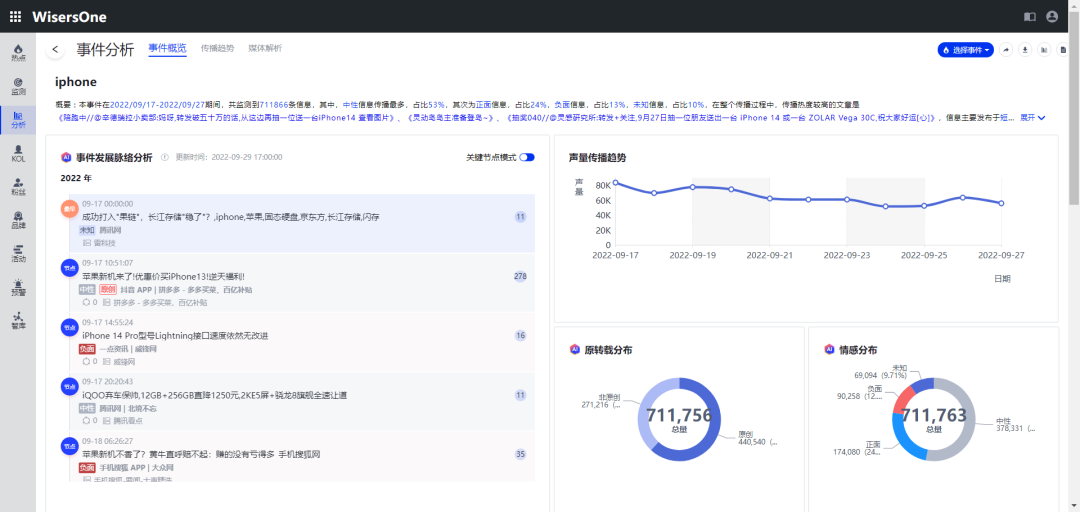Image resolution: width=1080 pixels, height=512 pixels.
Task: Click the 2022-09-27 data point on trend line
Action: pyautogui.click(x=1001, y=203)
